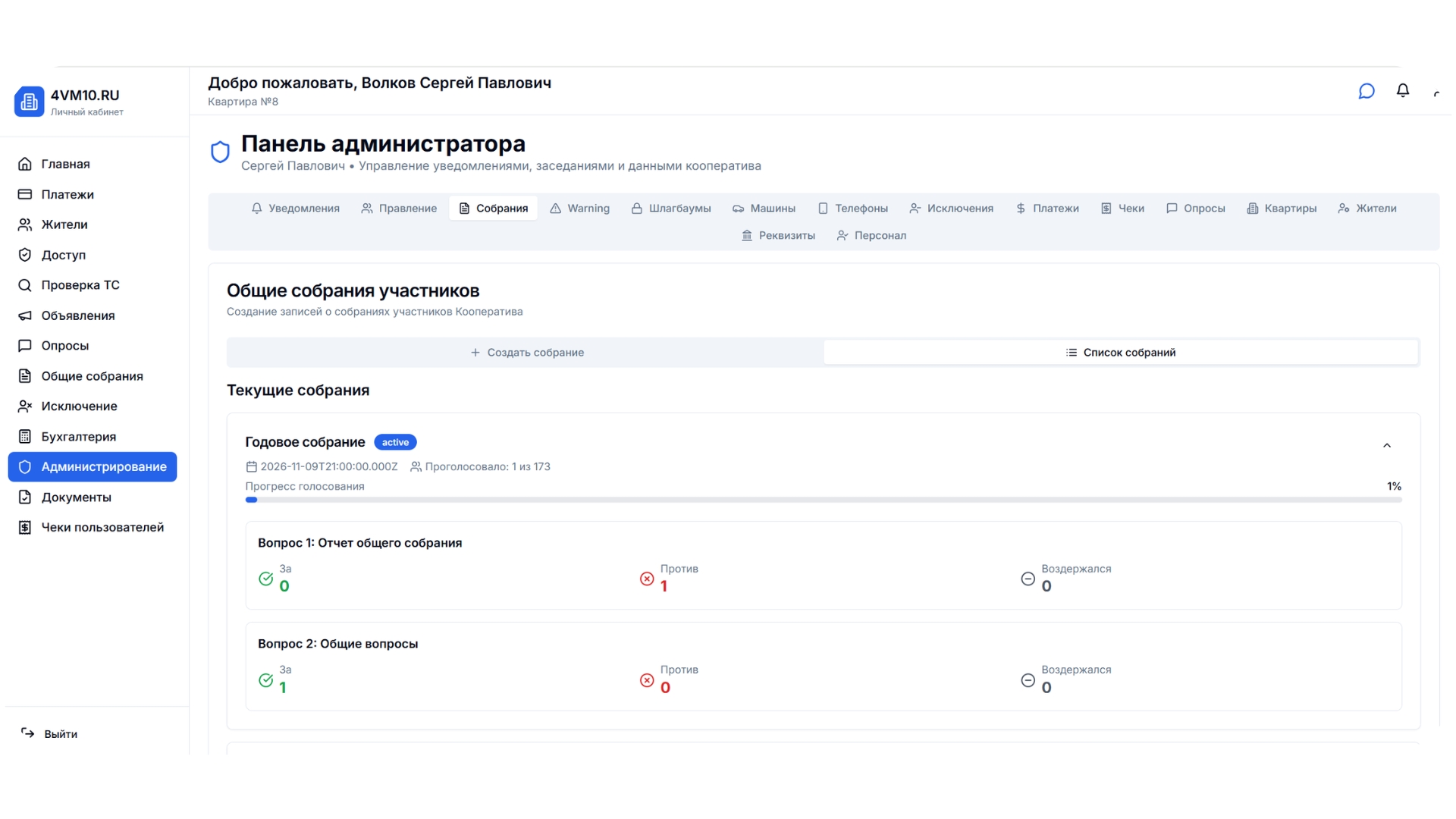Open the Шлагбаумы tab
Screen dimensions: 1456x819
(x=670, y=208)
